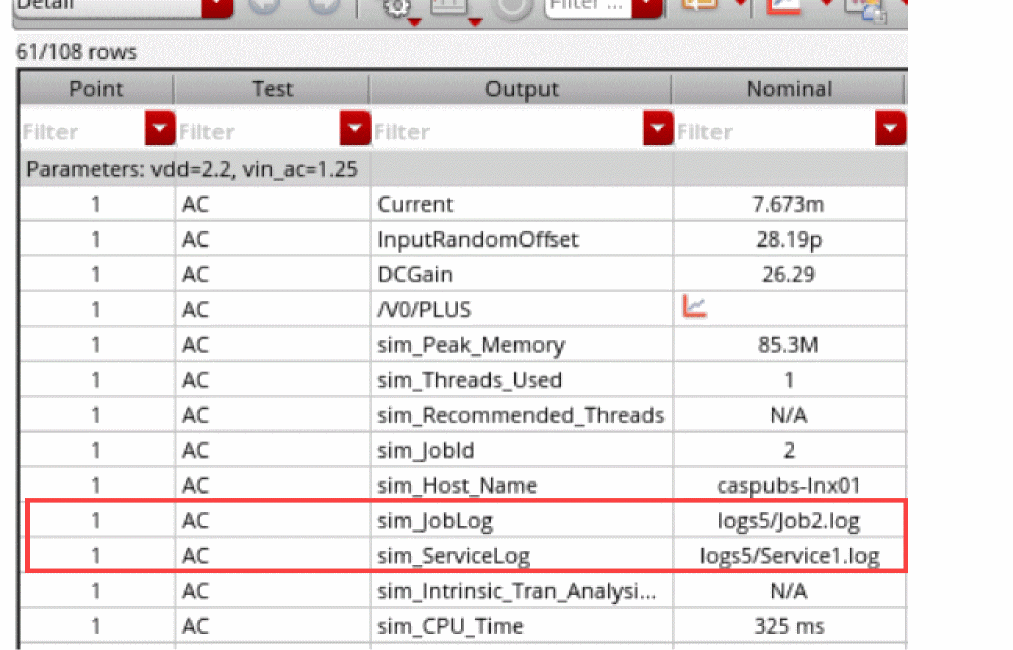Image resolution: width=1013 pixels, height=650 pixels.
Task: Expand the Nominal column filter dropdown
Action: (x=890, y=130)
